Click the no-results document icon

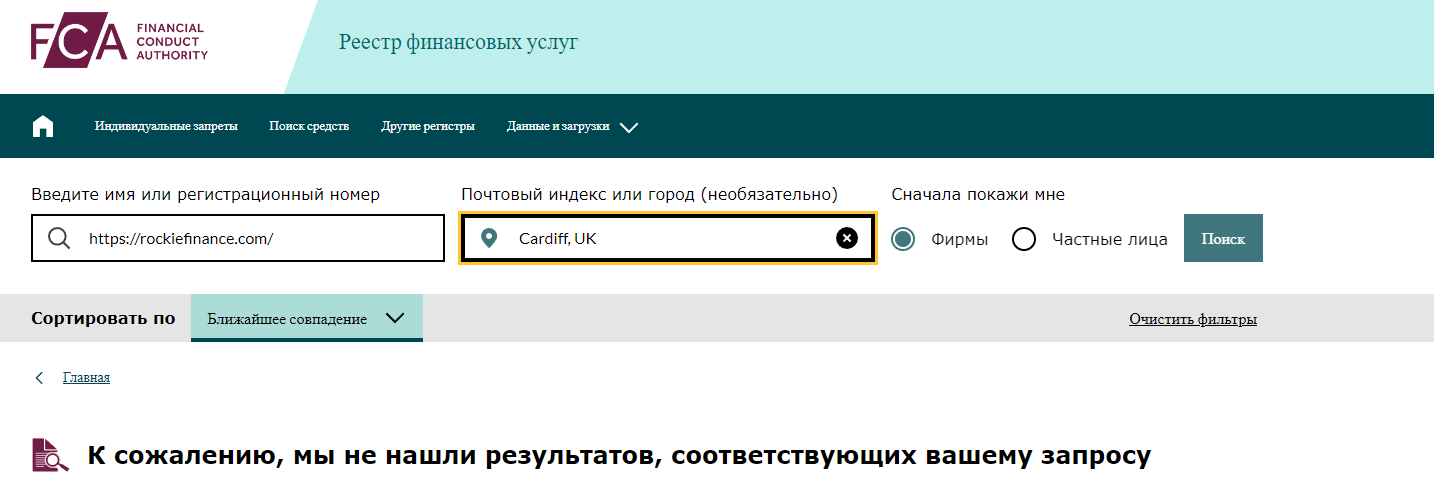click(x=50, y=456)
